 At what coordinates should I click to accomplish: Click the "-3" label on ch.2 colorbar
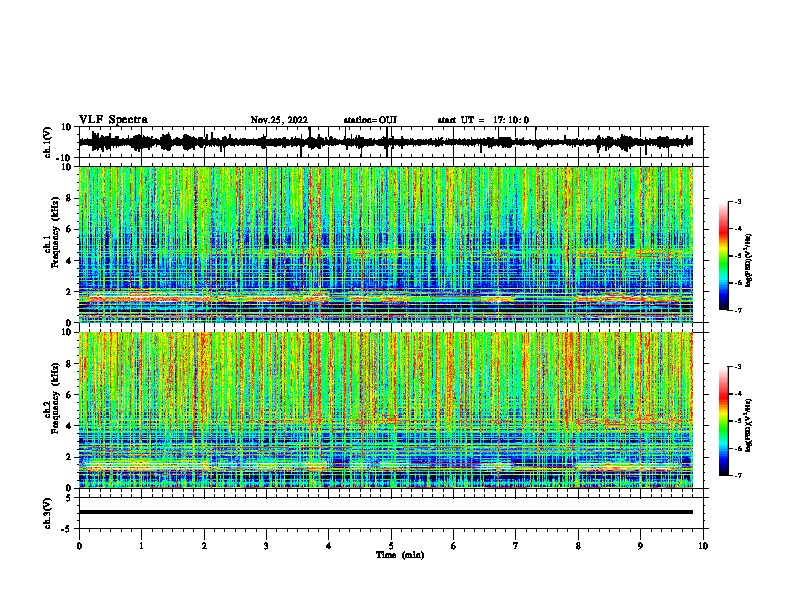tap(737, 367)
